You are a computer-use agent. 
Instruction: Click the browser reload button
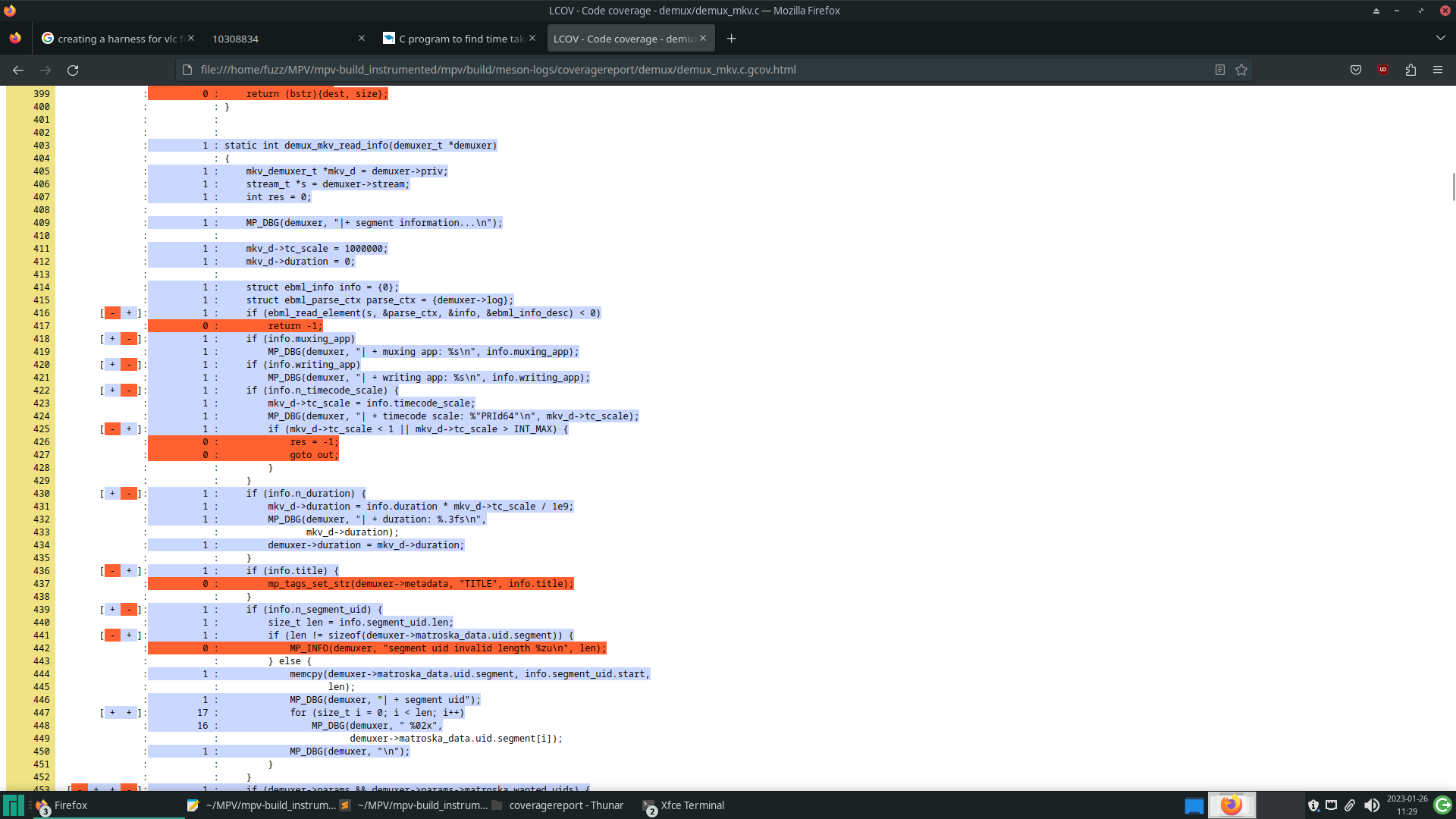[x=73, y=70]
